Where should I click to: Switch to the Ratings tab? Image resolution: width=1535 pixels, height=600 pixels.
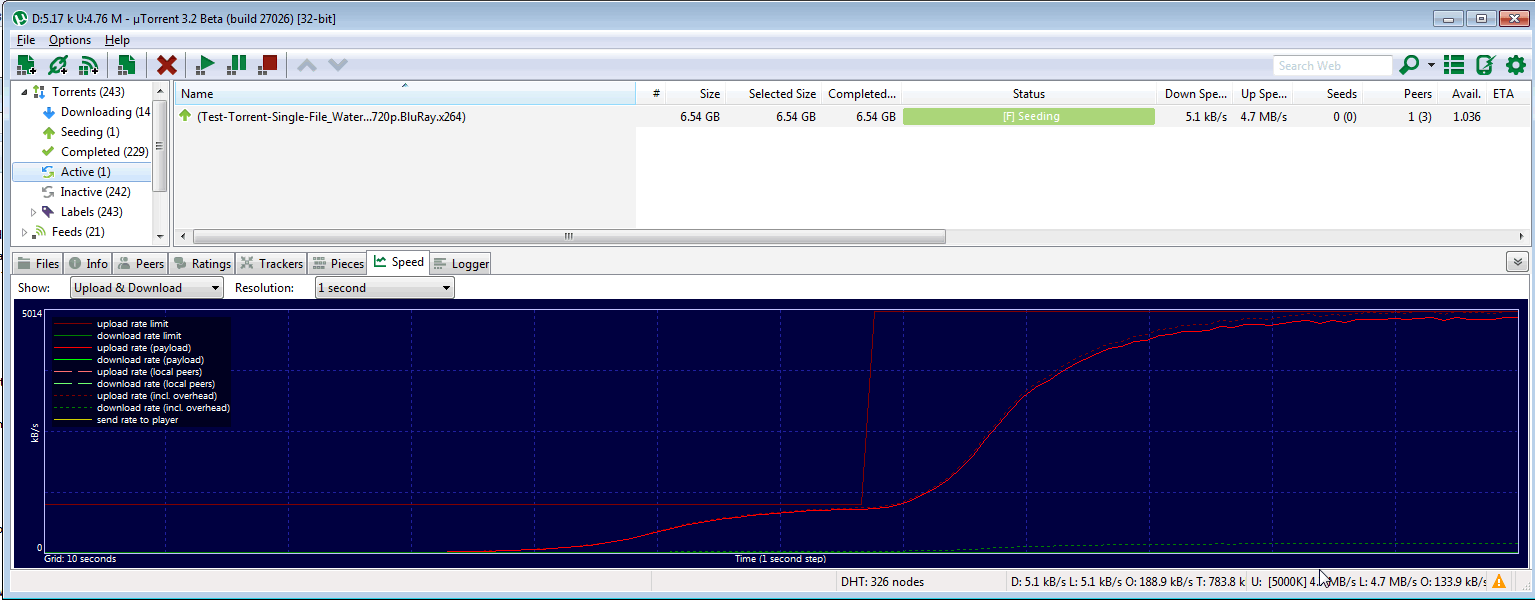point(202,263)
